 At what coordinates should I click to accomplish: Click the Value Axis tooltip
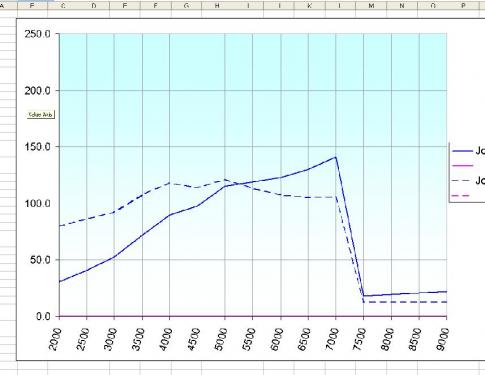(x=41, y=115)
